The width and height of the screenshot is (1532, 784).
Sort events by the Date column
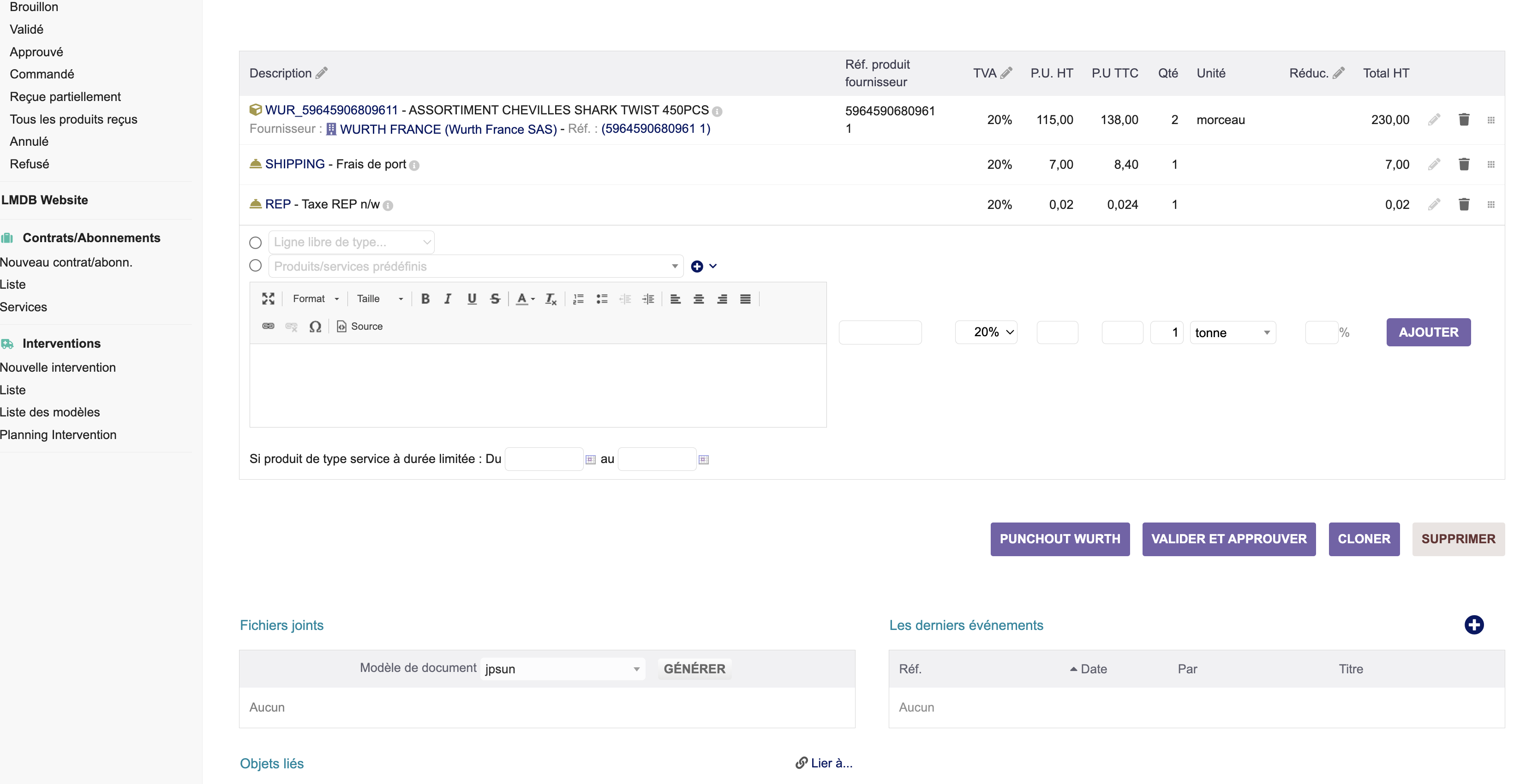pyautogui.click(x=1094, y=669)
